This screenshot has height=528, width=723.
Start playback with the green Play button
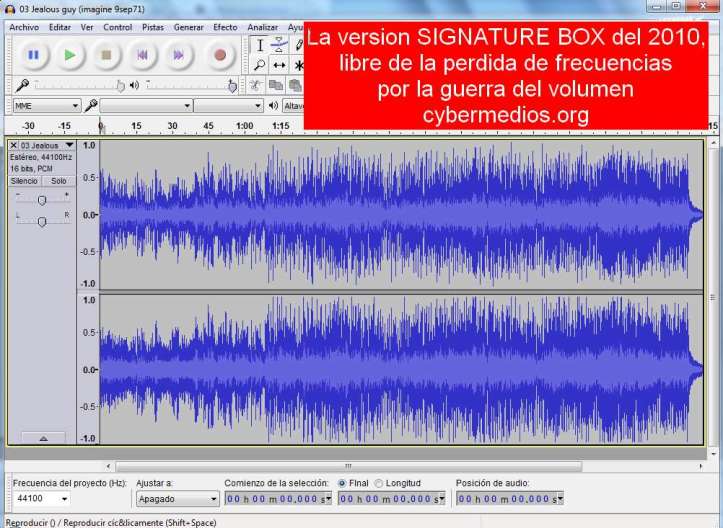tap(69, 55)
